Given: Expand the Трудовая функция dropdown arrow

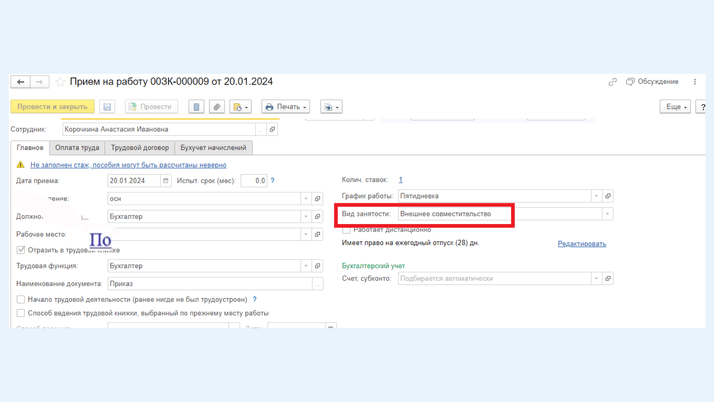Looking at the screenshot, I should (x=306, y=266).
